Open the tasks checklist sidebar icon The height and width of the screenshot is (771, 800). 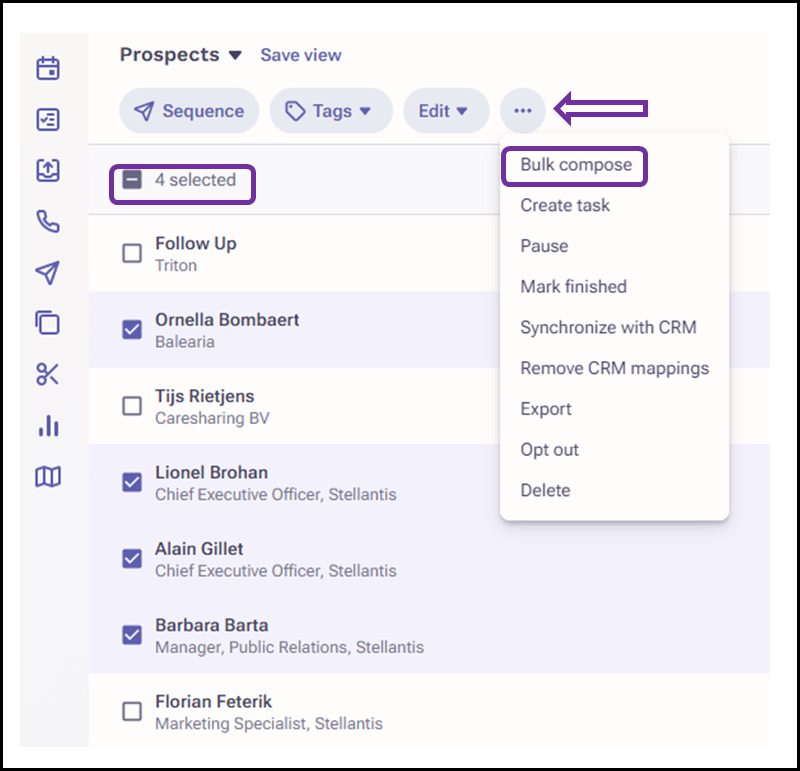(48, 119)
